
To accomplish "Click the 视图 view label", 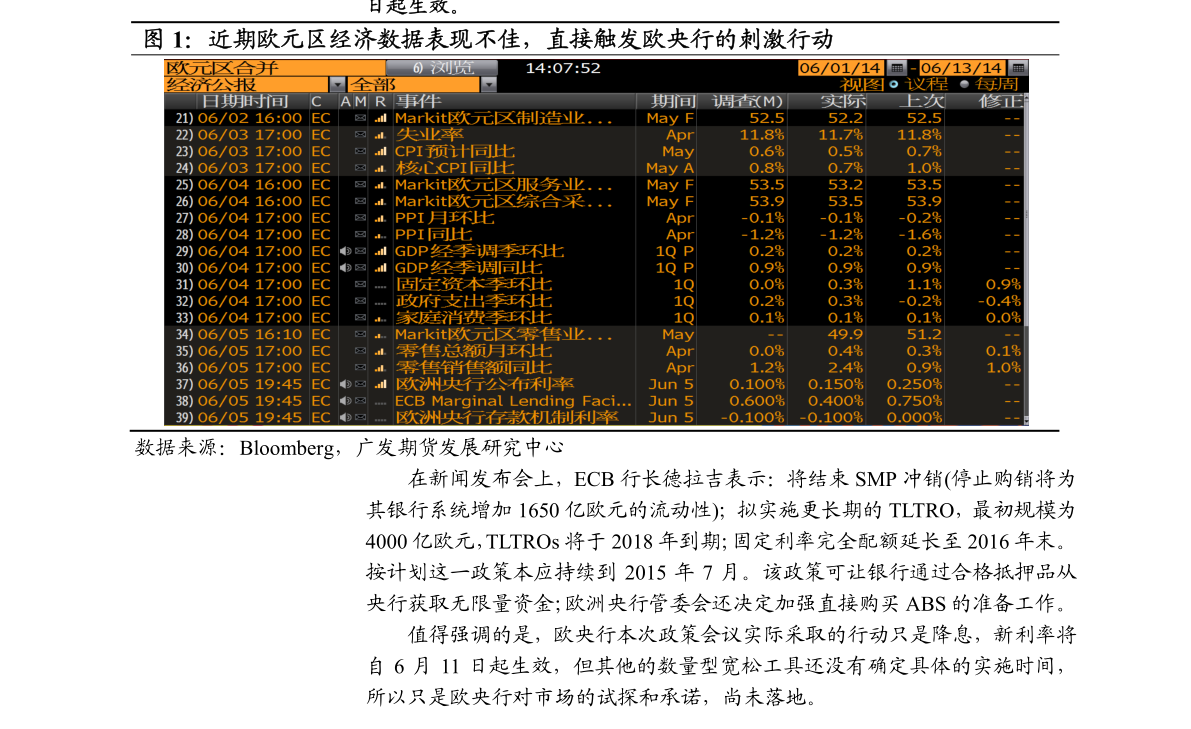I will (862, 84).
